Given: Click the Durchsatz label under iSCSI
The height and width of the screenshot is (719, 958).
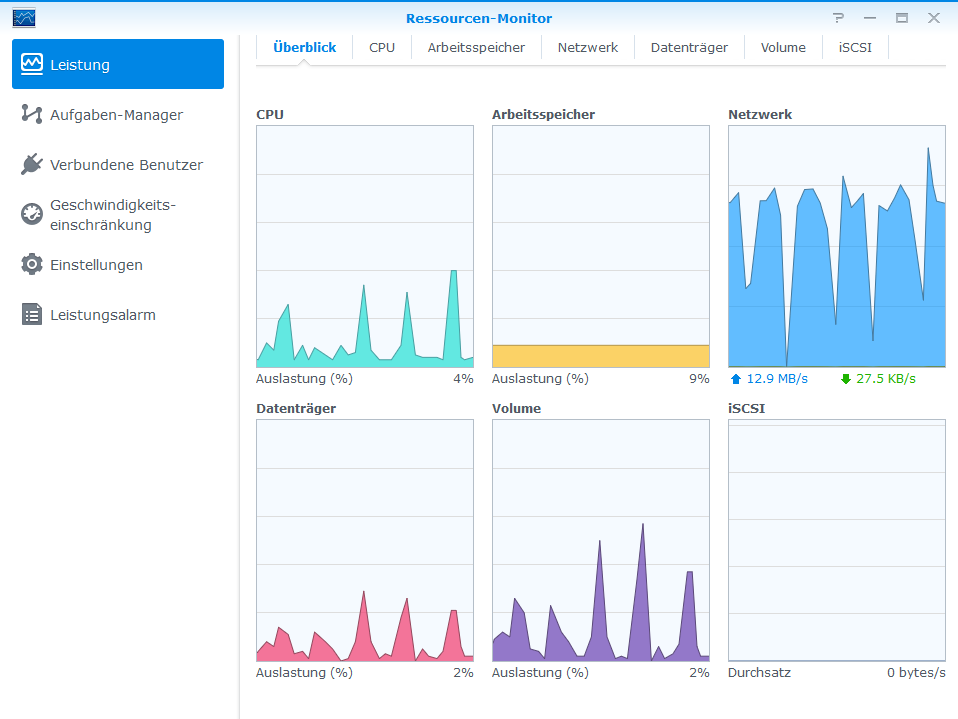Looking at the screenshot, I should 759,673.
